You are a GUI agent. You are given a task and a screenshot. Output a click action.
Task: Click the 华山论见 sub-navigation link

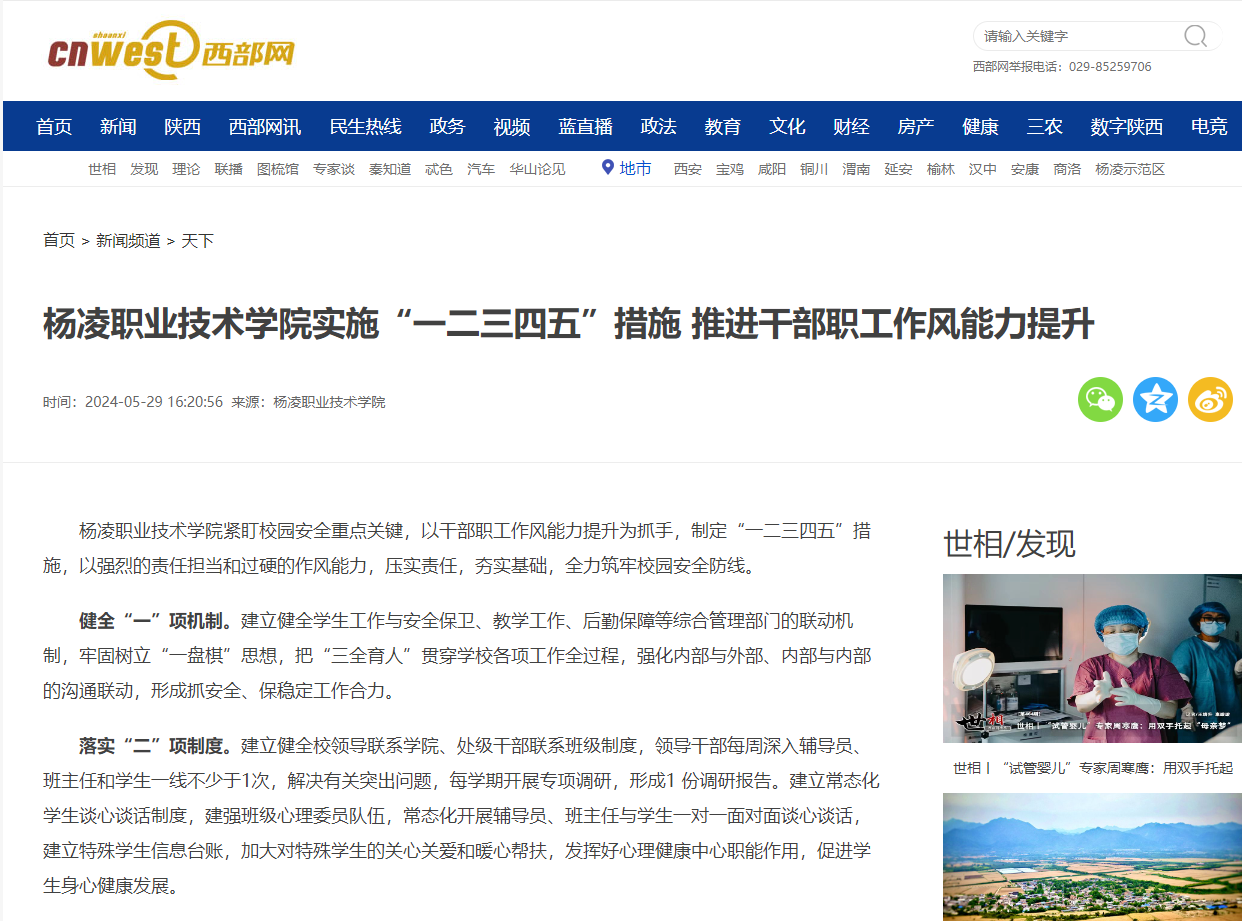tap(537, 169)
